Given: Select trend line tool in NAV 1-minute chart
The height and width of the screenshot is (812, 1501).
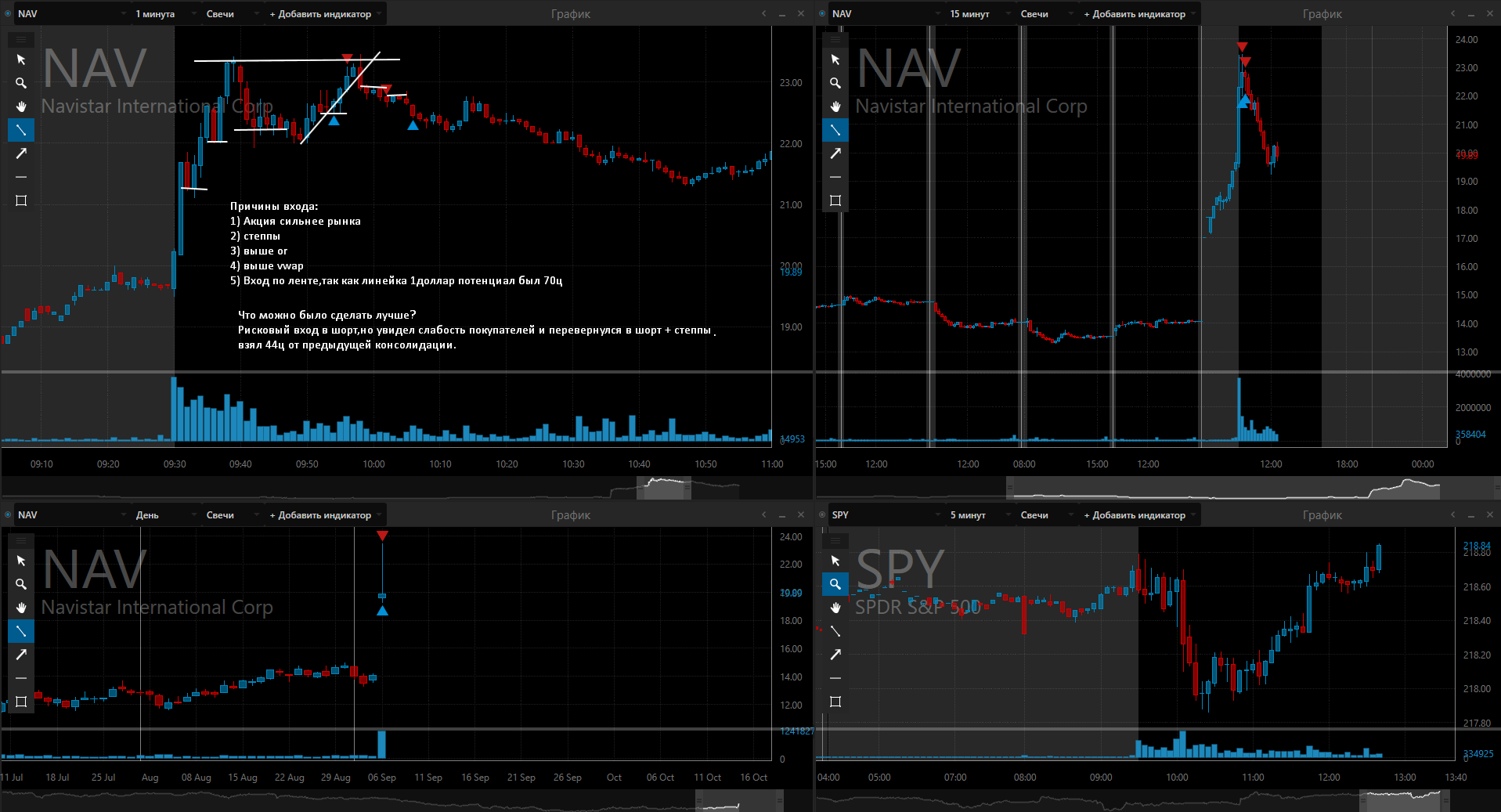Looking at the screenshot, I should [21, 130].
